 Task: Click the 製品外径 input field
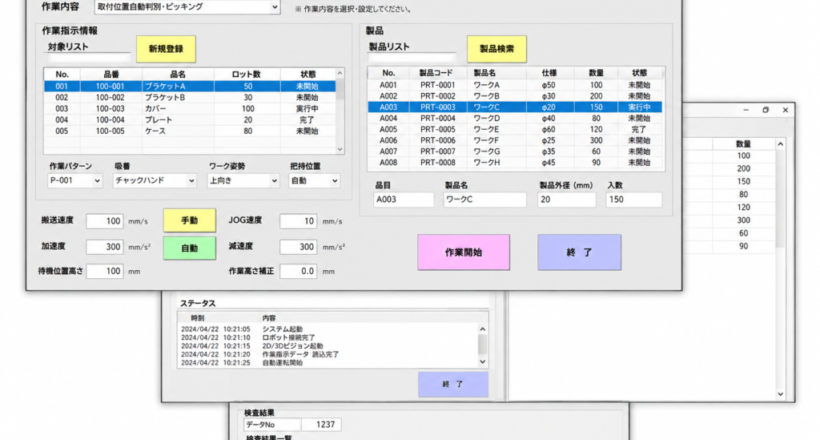(x=566, y=199)
